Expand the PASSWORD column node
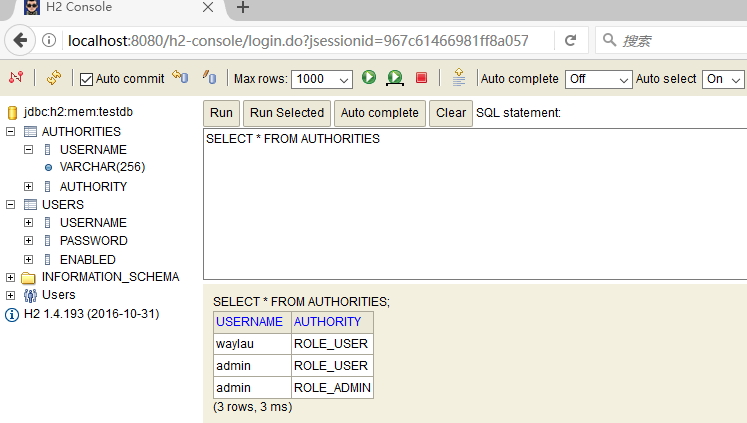 (29, 241)
